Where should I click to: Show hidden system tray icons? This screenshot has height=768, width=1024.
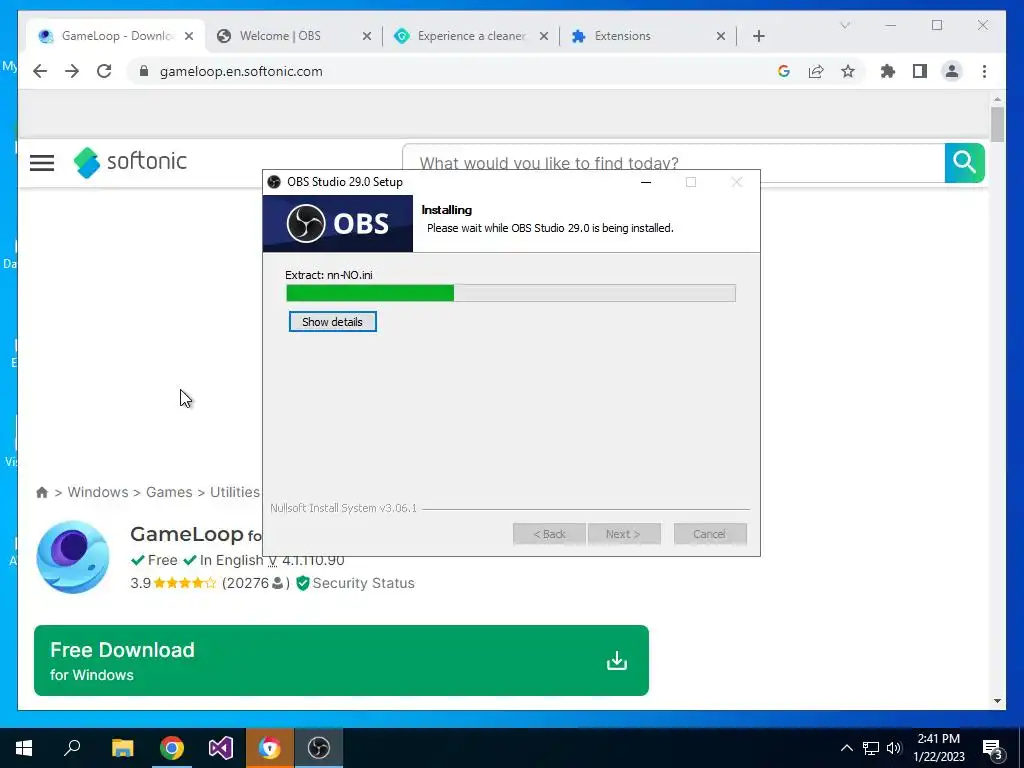tap(846, 748)
